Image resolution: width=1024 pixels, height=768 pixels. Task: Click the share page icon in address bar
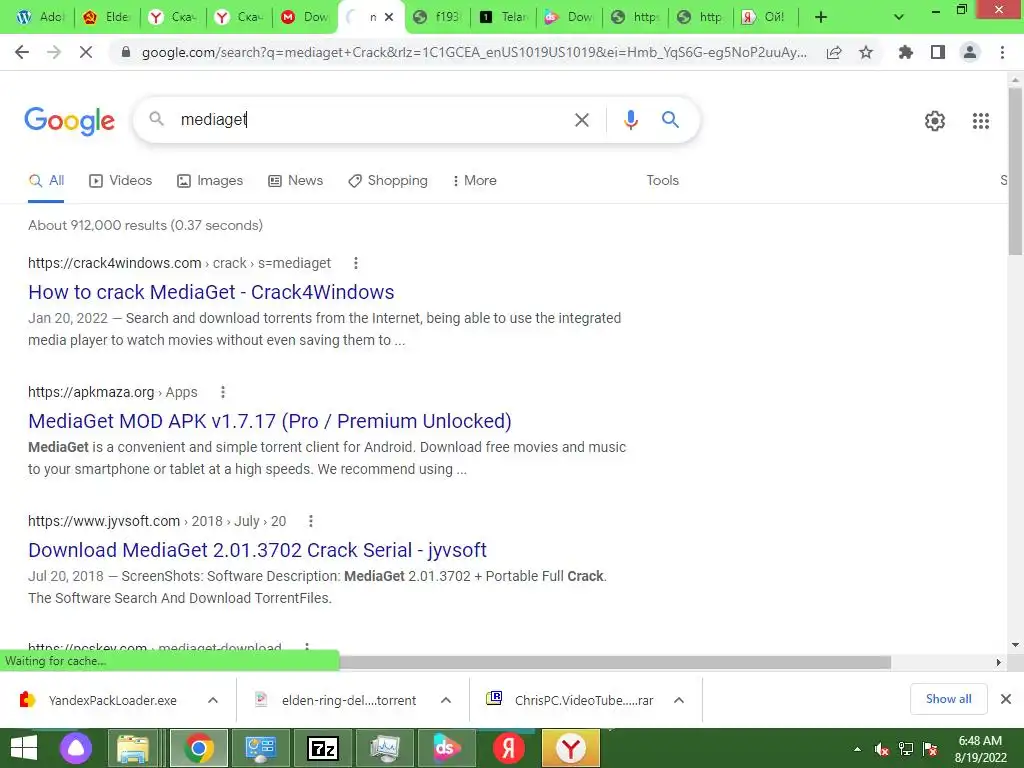point(834,52)
